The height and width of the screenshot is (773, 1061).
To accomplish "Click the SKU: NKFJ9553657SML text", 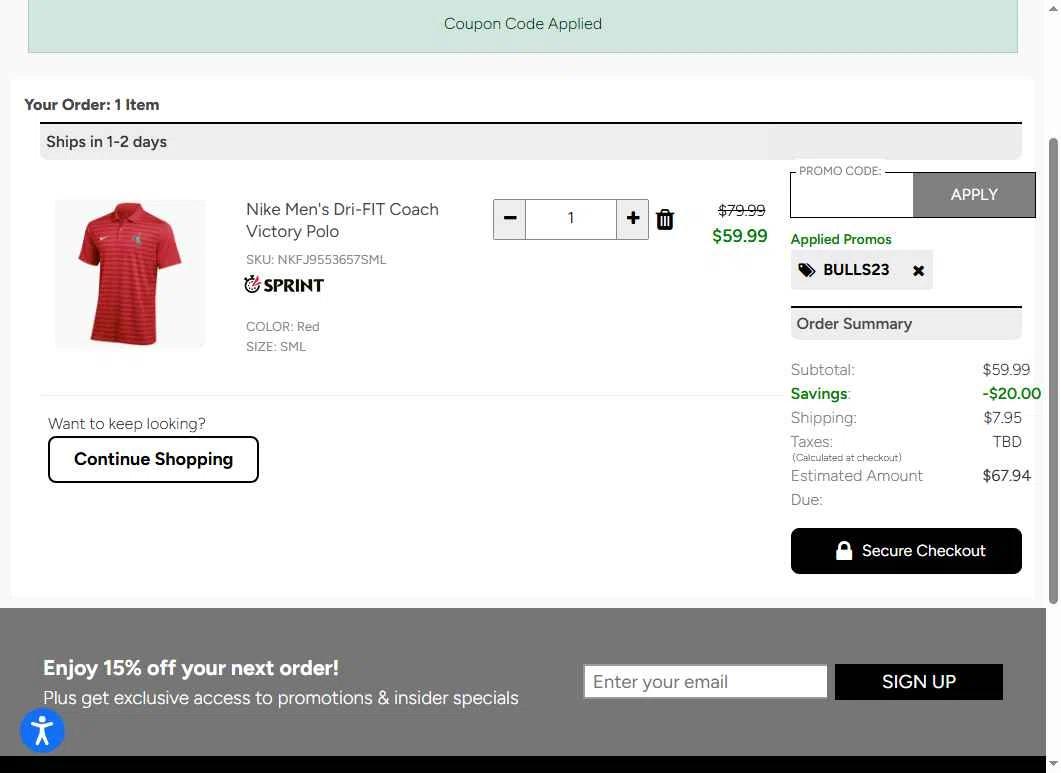I will pyautogui.click(x=316, y=259).
